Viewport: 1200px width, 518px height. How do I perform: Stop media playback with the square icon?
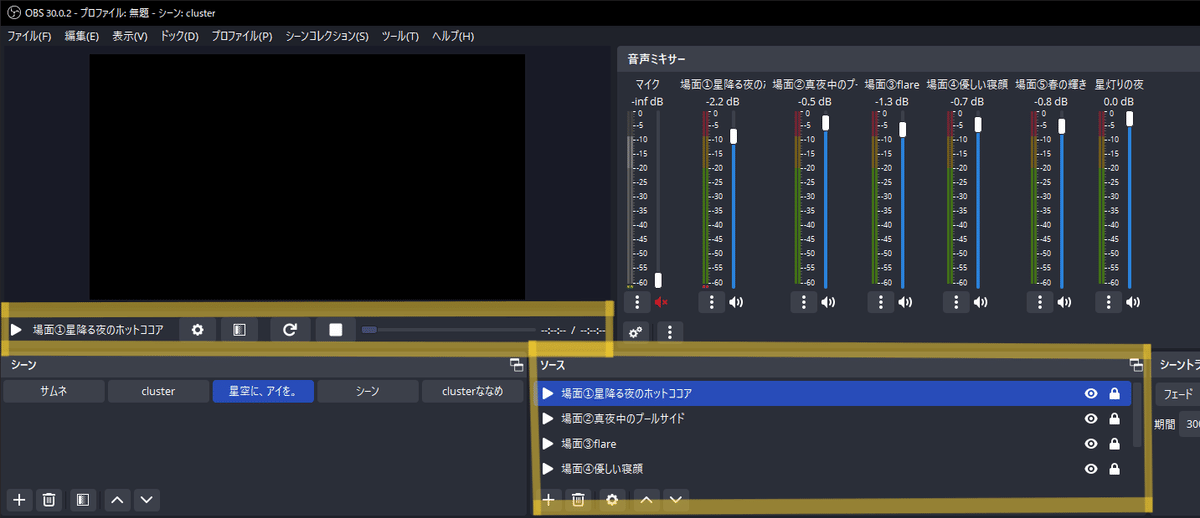(336, 329)
